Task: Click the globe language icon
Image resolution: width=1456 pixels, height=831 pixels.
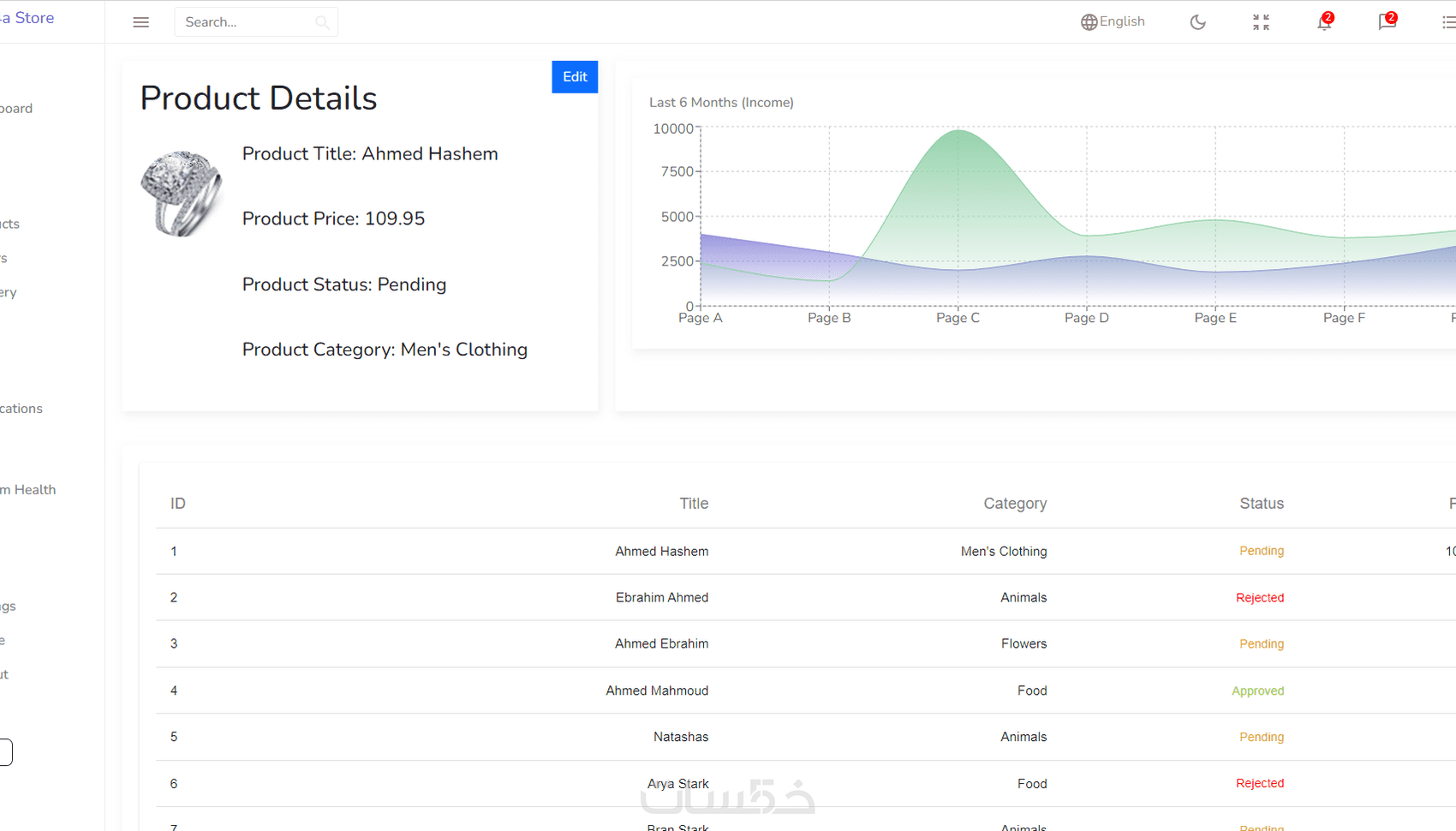Action: pos(1089,22)
